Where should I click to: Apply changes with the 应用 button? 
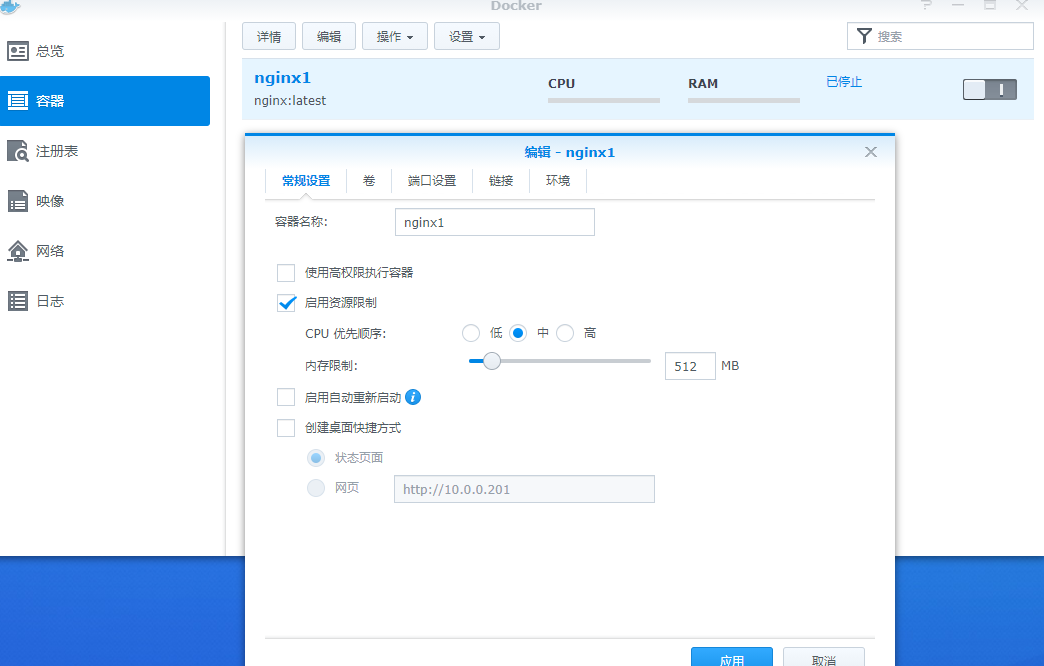coord(731,658)
